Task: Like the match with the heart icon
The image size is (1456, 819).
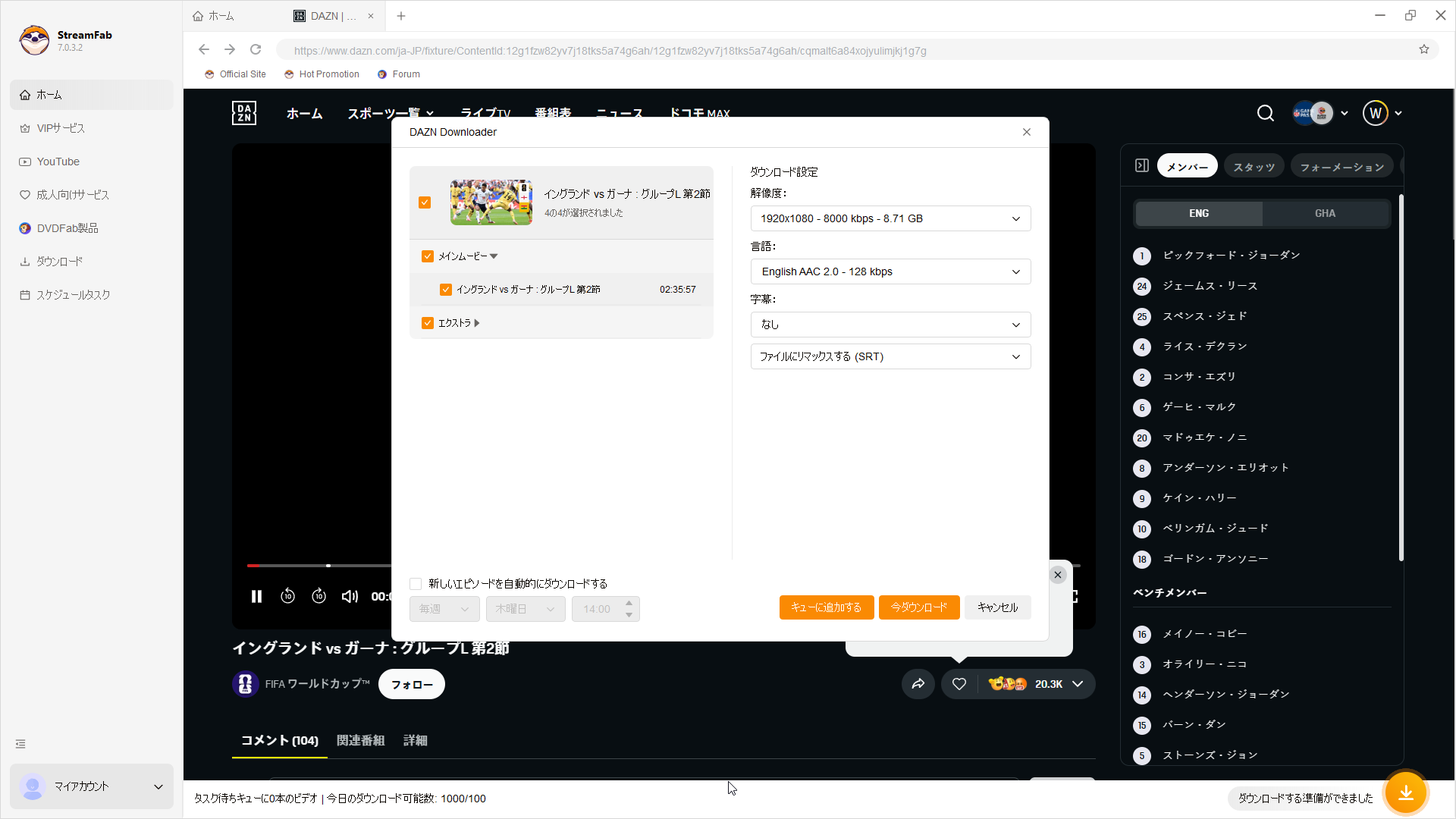Action: pyautogui.click(x=959, y=684)
